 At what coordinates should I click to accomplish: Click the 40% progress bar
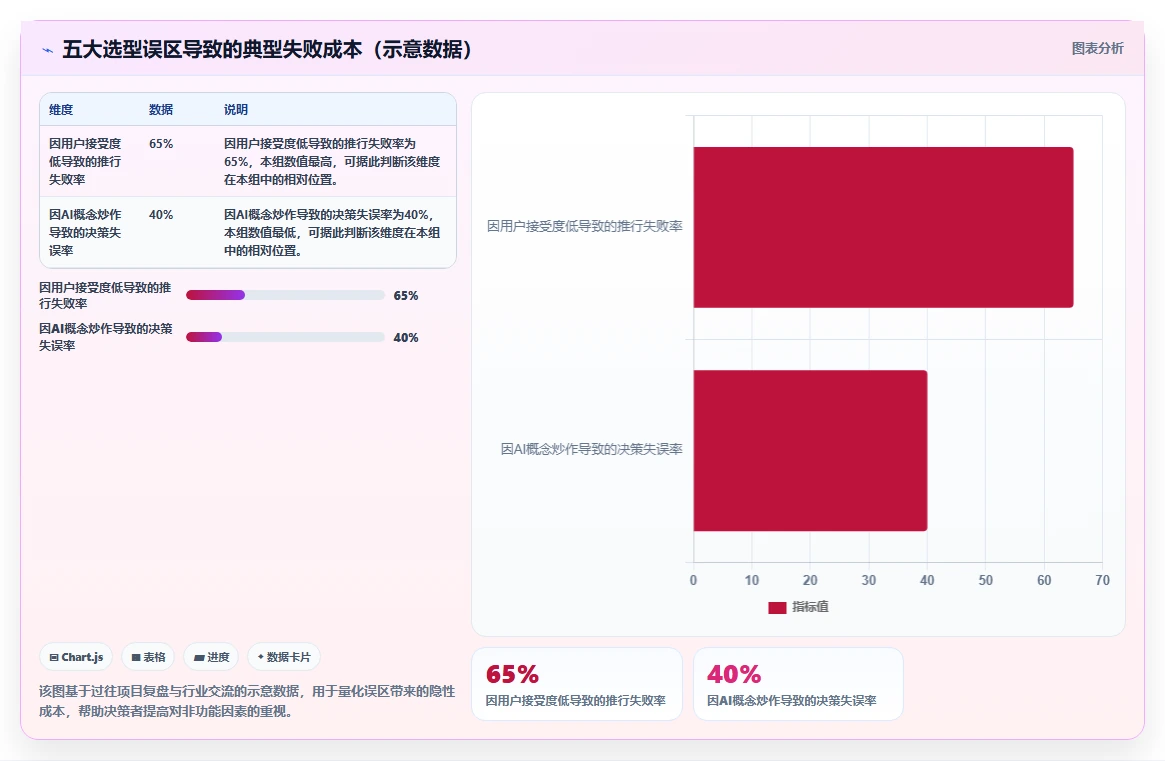pyautogui.click(x=285, y=337)
